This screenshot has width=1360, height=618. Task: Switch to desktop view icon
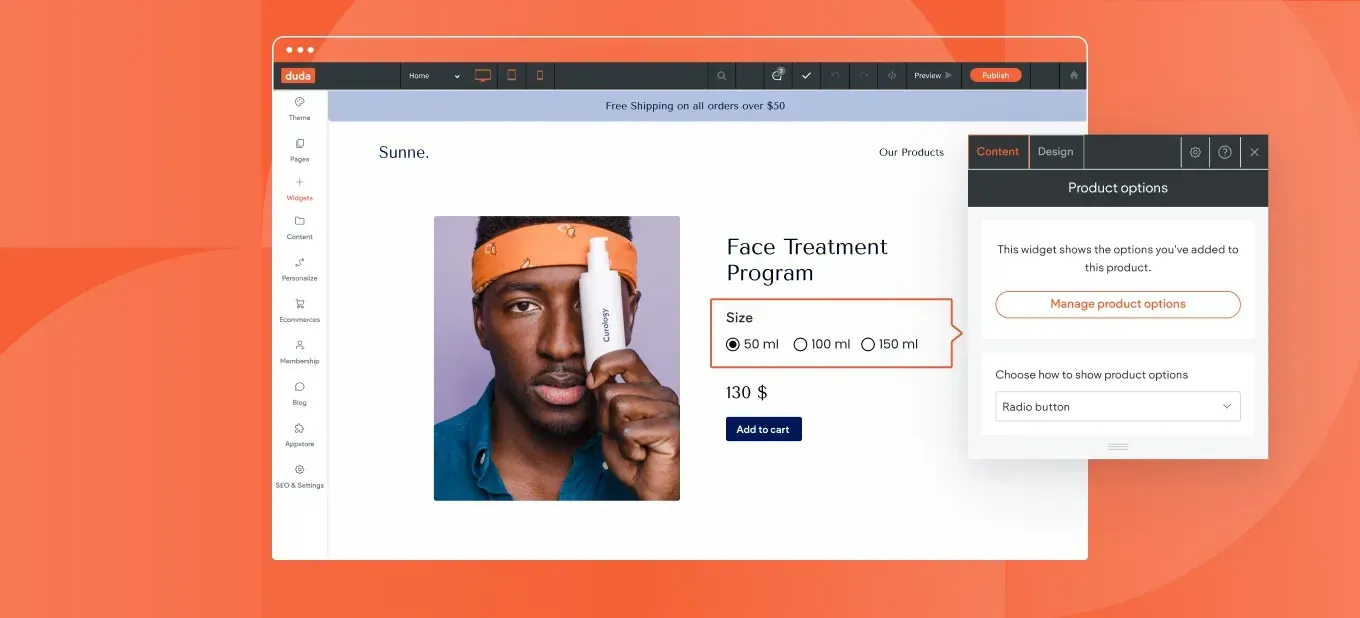coord(483,76)
